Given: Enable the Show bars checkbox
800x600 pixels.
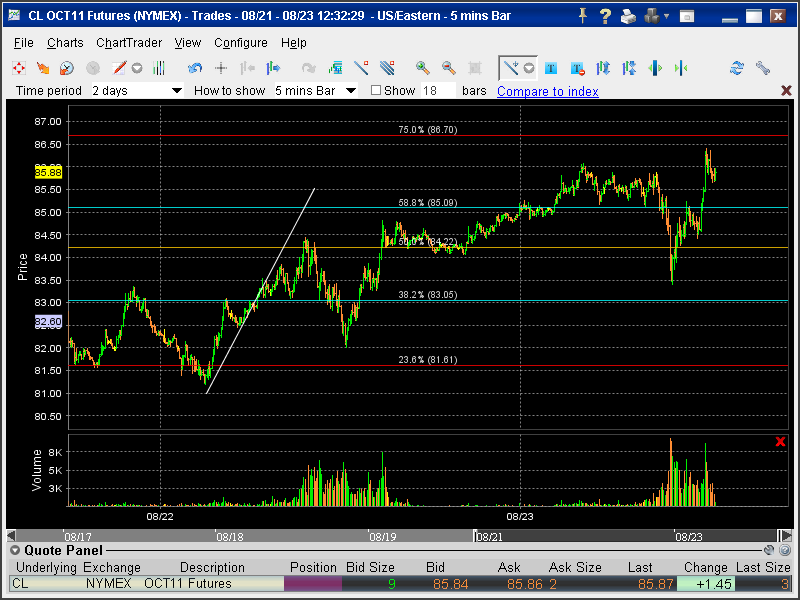Looking at the screenshot, I should pyautogui.click(x=376, y=90).
